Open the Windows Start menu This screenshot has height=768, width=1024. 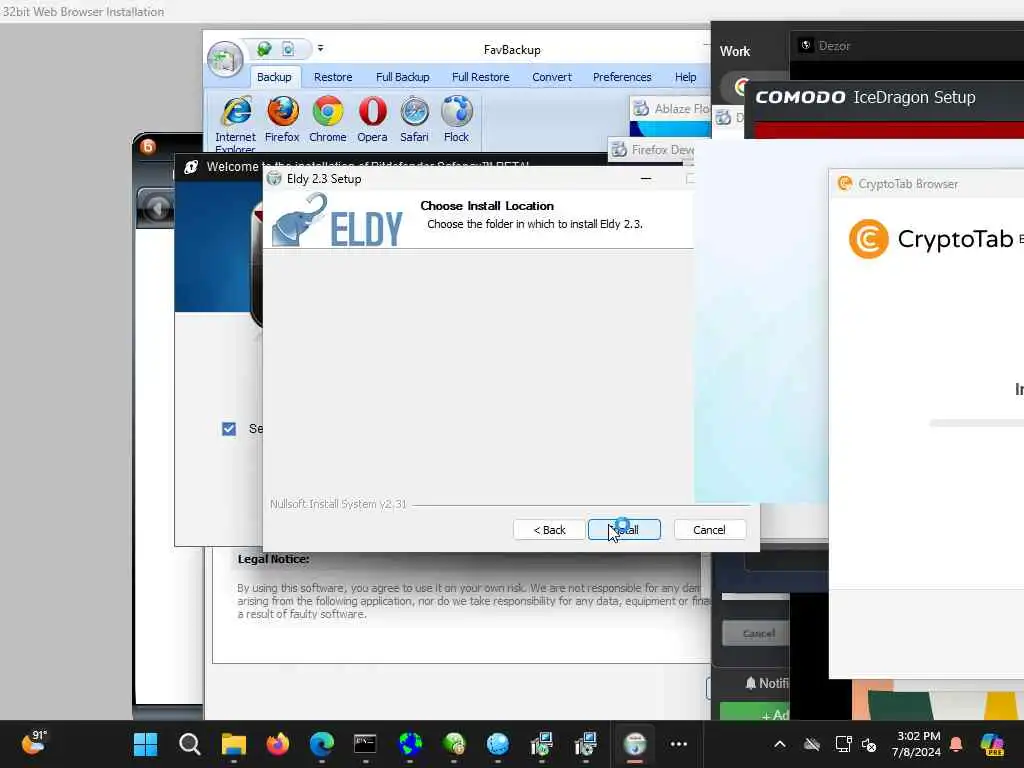tap(145, 744)
